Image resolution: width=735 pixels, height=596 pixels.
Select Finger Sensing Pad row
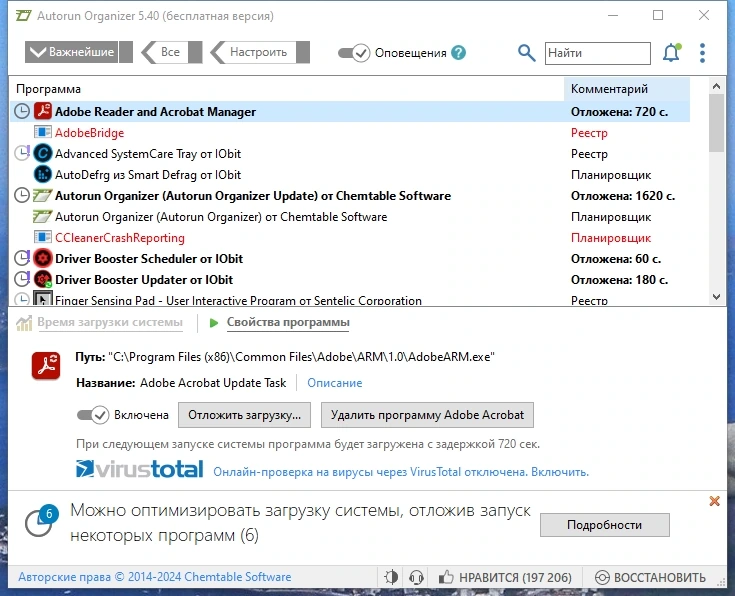coord(350,299)
